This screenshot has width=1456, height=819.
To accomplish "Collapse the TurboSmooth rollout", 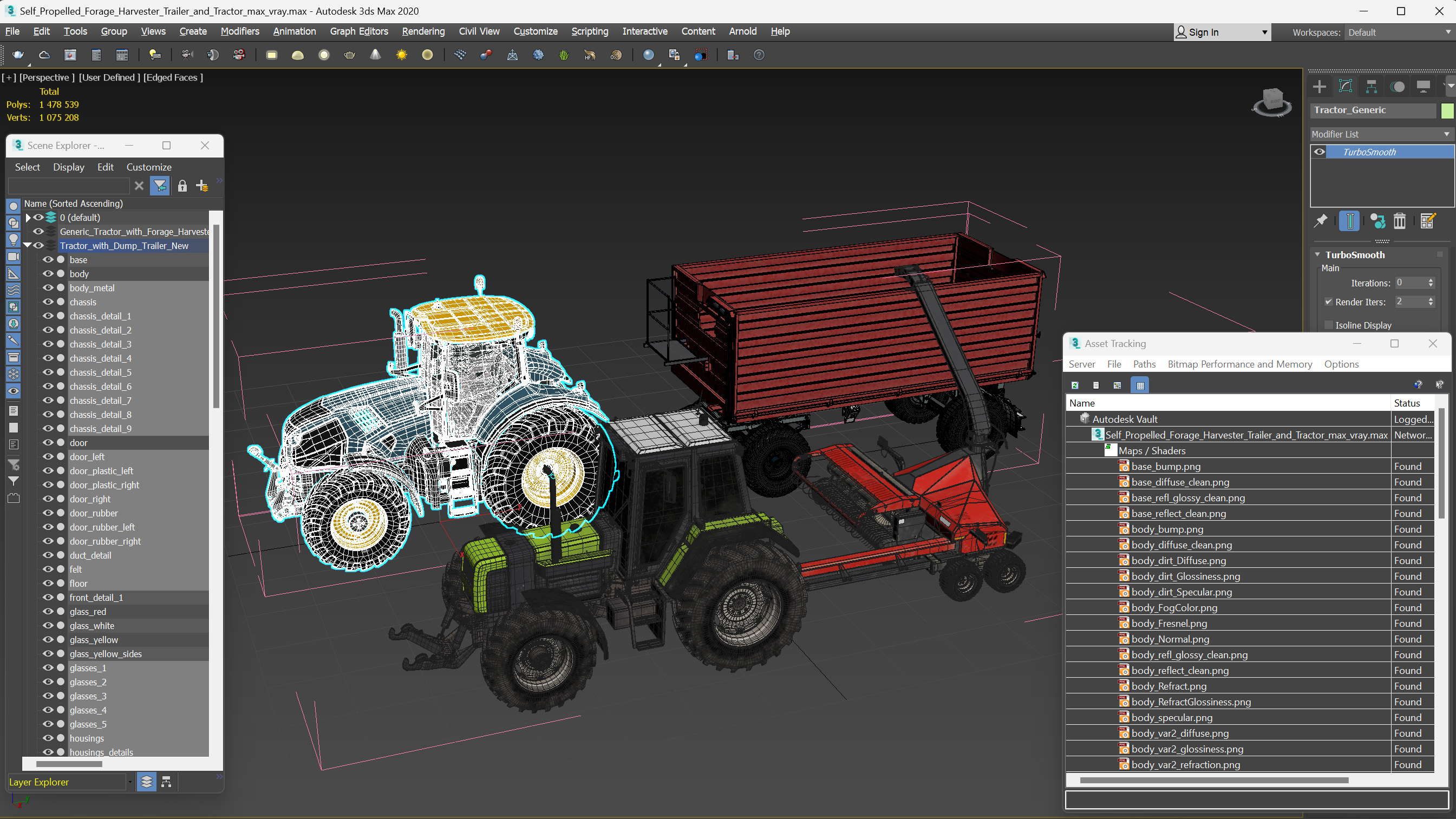I will coord(1317,255).
